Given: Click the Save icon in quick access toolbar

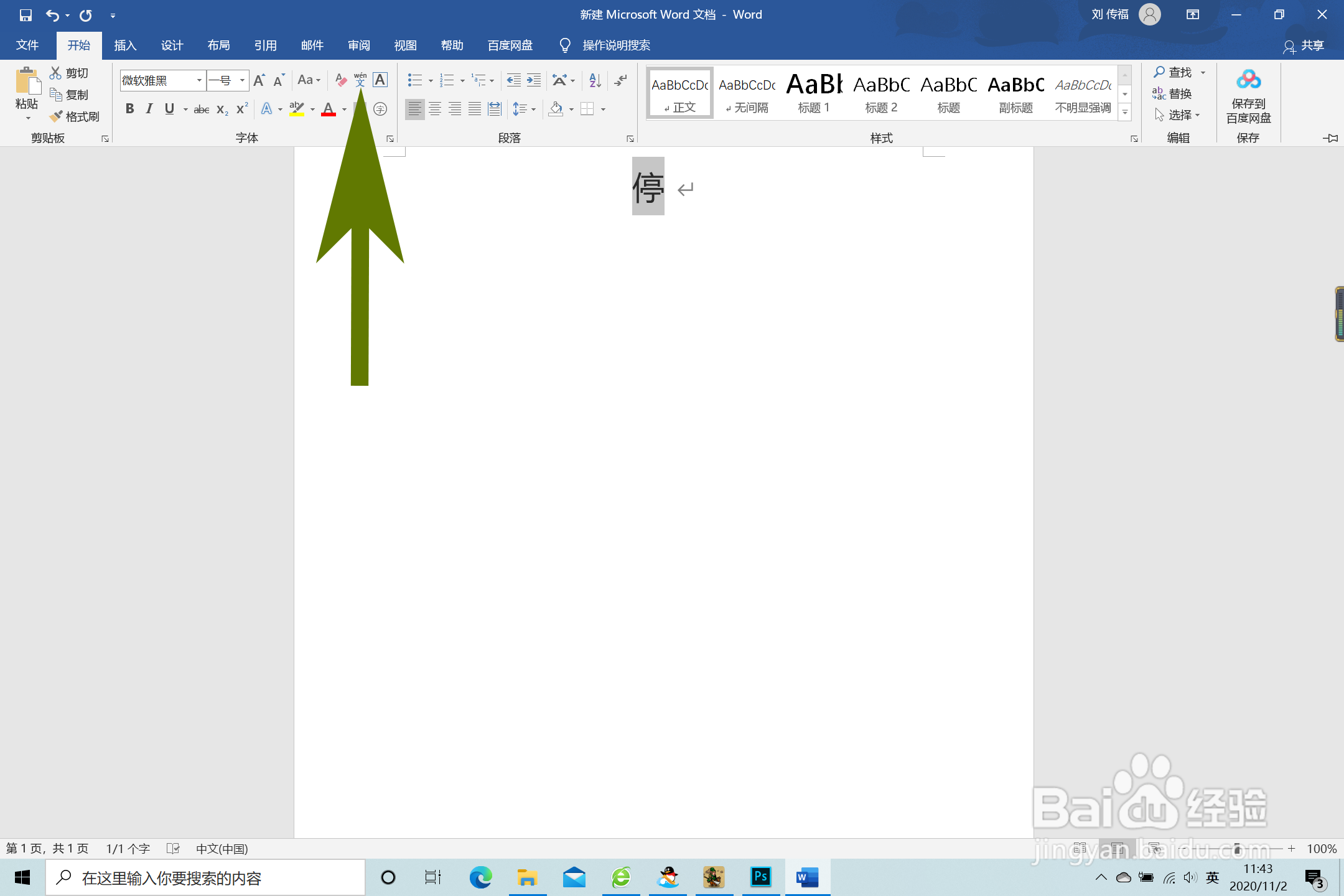Looking at the screenshot, I should coord(26,15).
